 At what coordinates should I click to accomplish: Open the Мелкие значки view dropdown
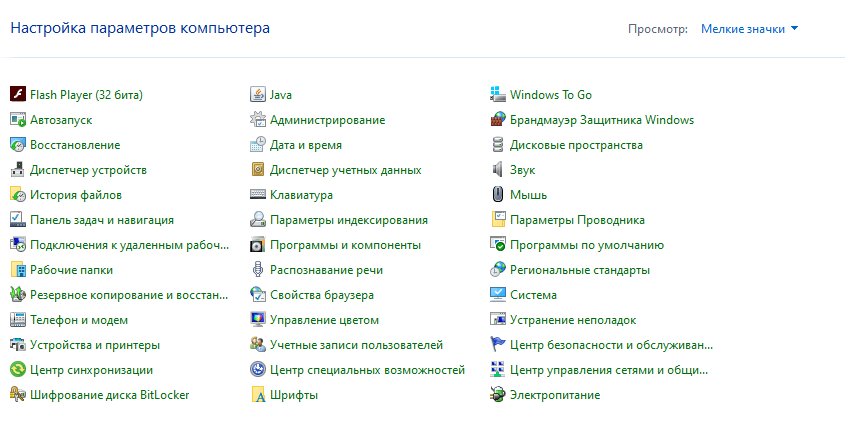point(749,29)
